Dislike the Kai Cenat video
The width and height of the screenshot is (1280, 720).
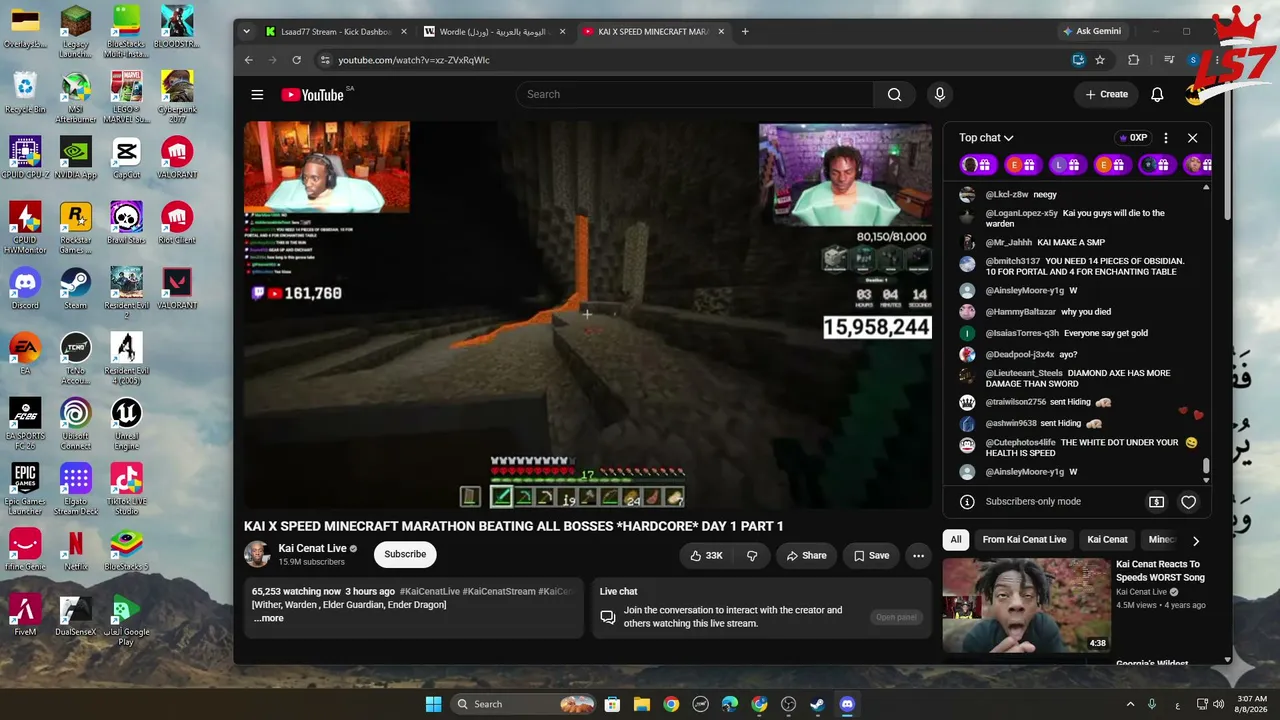point(753,556)
